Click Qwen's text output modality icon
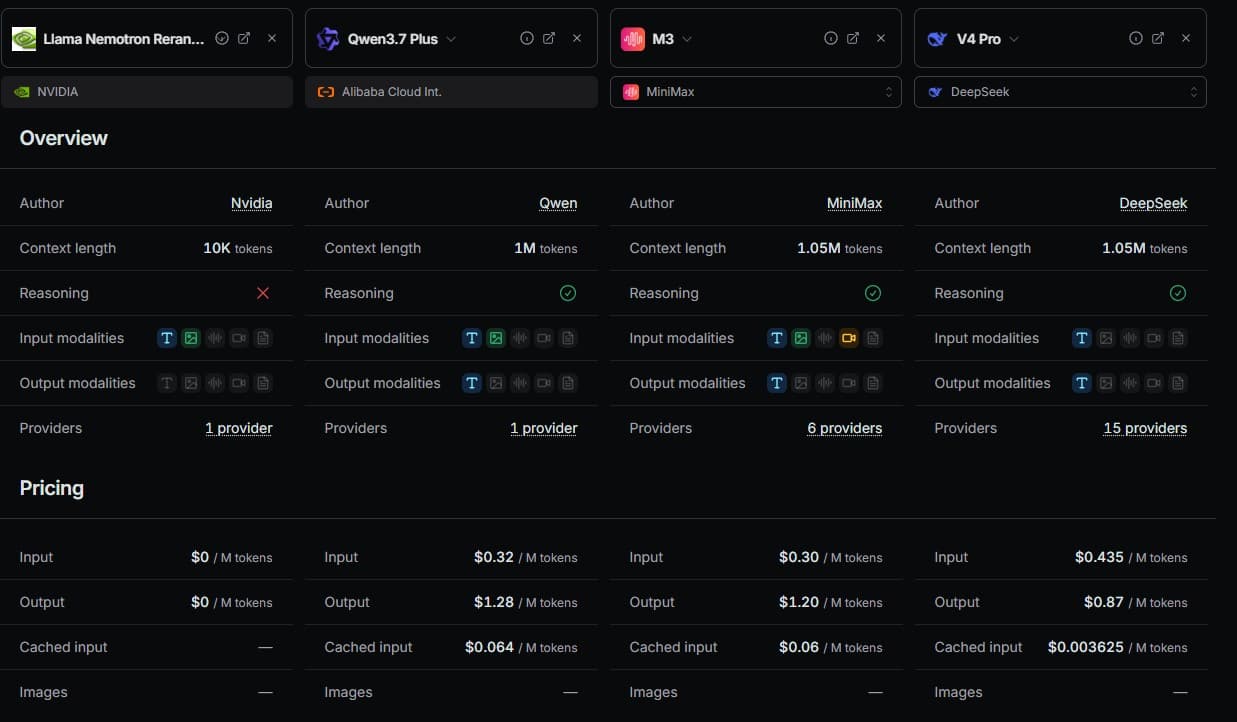This screenshot has height=722, width=1237. pos(472,383)
